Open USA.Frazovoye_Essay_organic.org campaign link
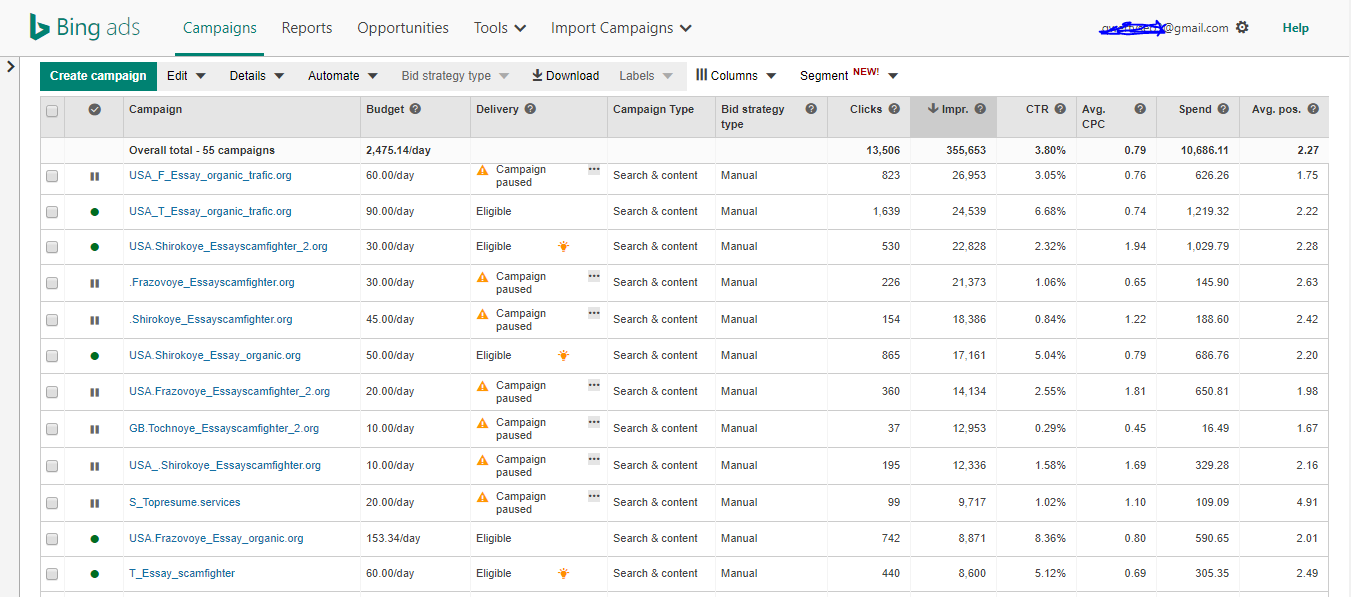The image size is (1351, 597). pyautogui.click(x=216, y=538)
